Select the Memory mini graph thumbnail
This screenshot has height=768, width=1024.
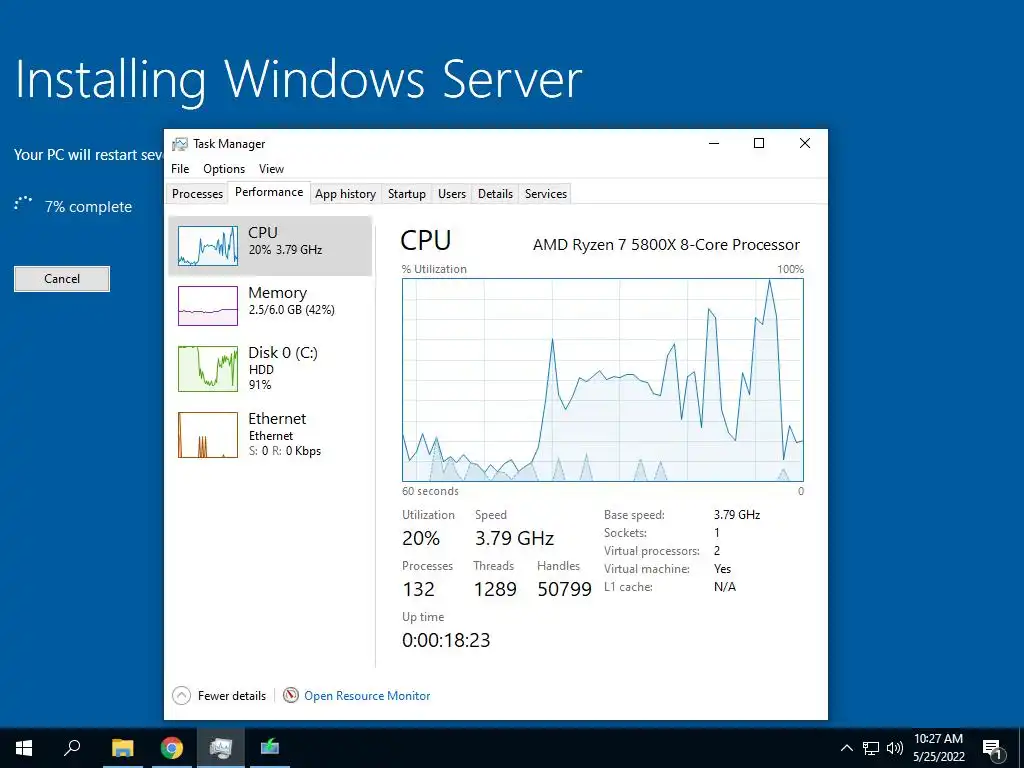(208, 306)
